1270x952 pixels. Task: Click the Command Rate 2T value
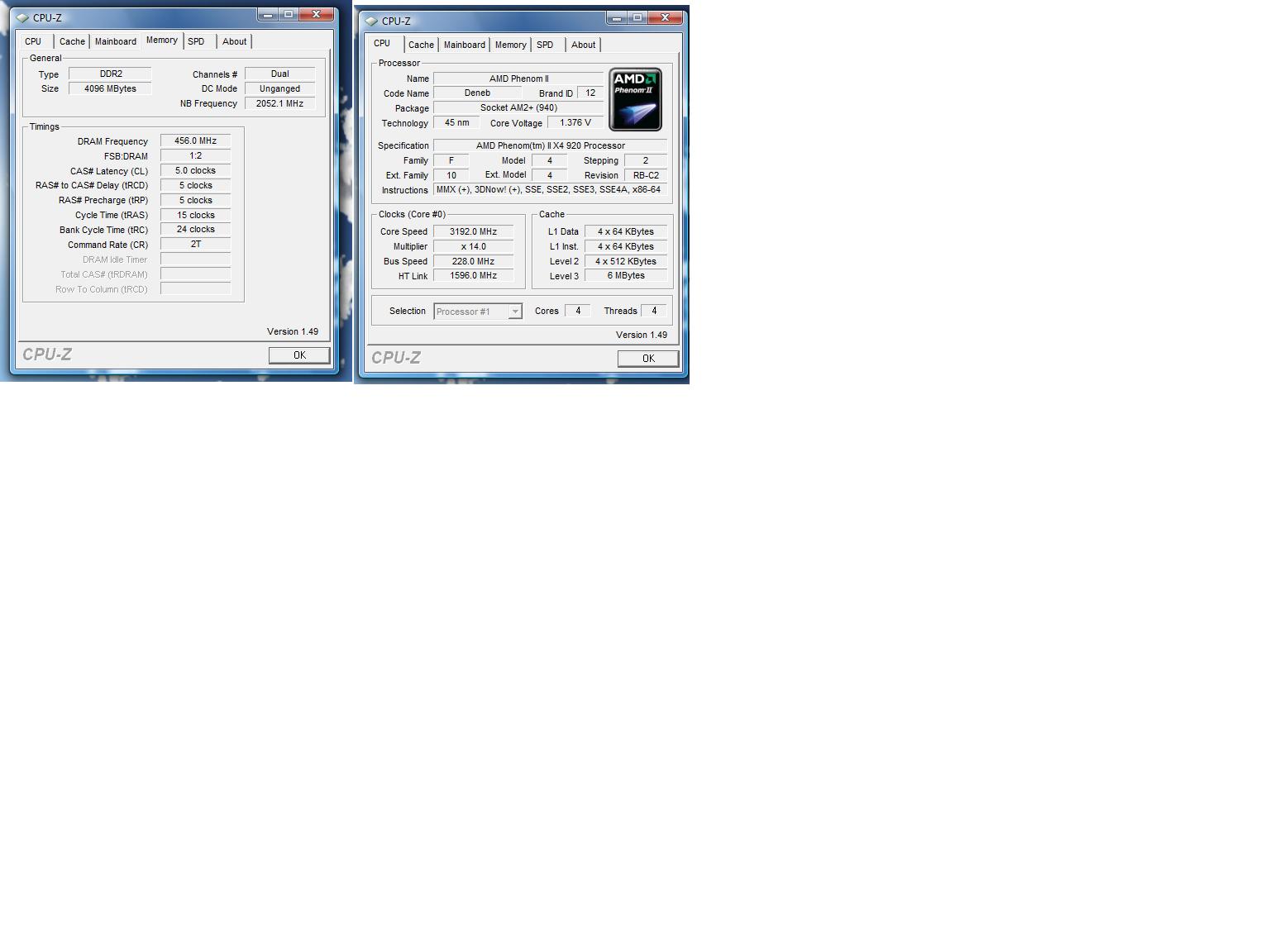pyautogui.click(x=195, y=244)
